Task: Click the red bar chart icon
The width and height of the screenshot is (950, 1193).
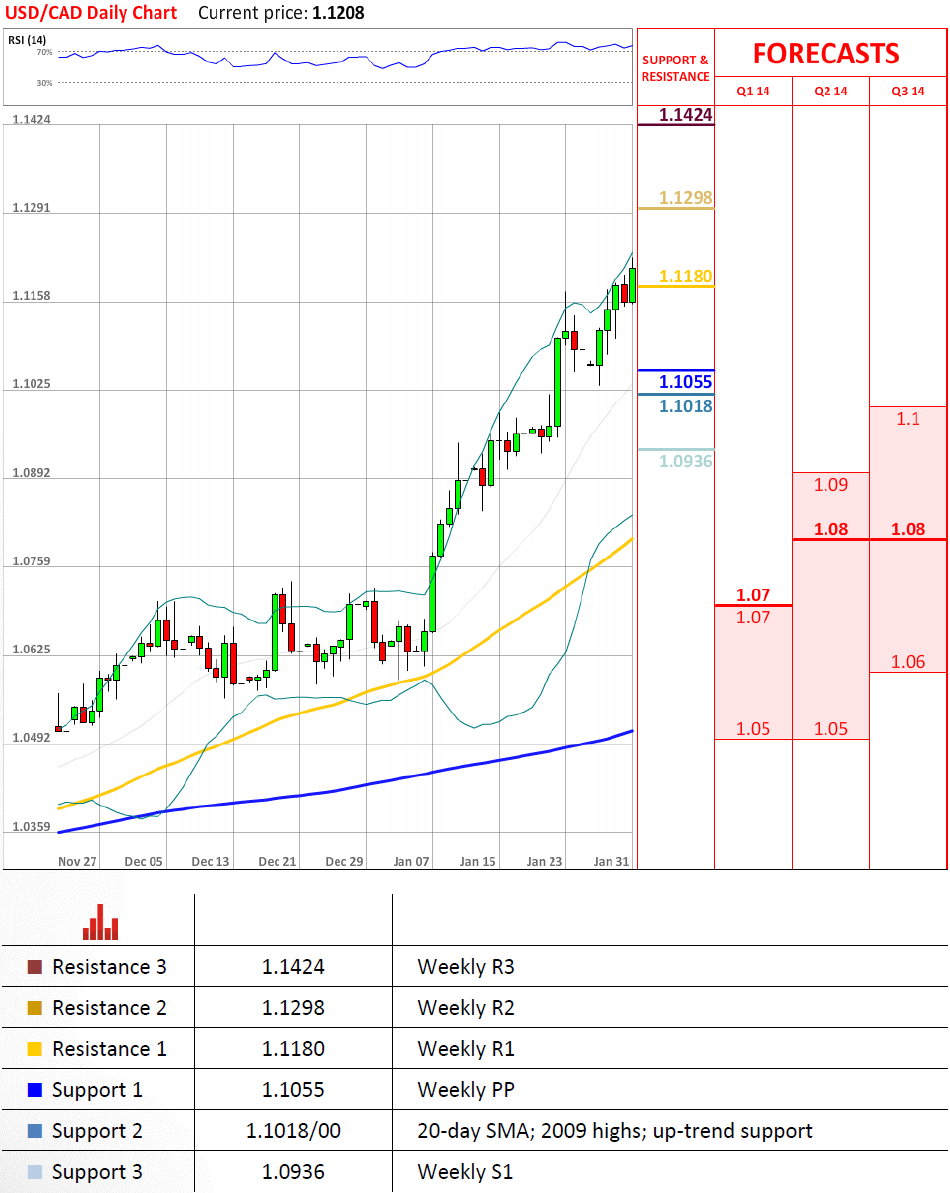Action: tap(100, 923)
